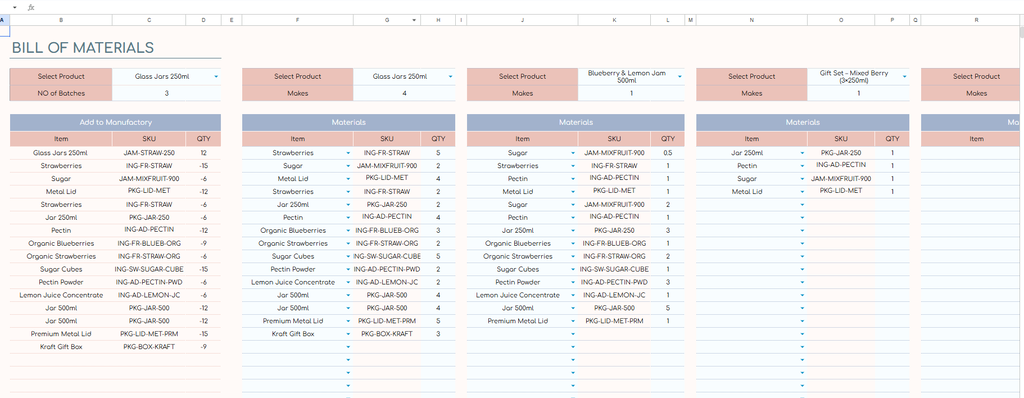Select column J header
This screenshot has width=1024, height=398.
pos(522,20)
